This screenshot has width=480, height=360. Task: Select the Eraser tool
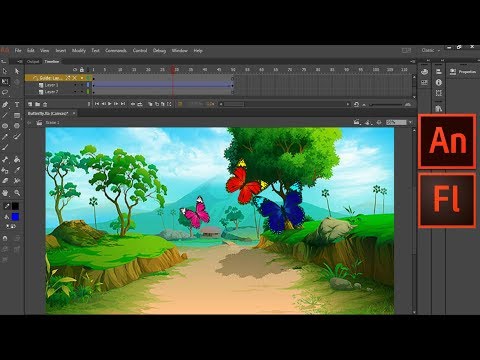pos(5,181)
